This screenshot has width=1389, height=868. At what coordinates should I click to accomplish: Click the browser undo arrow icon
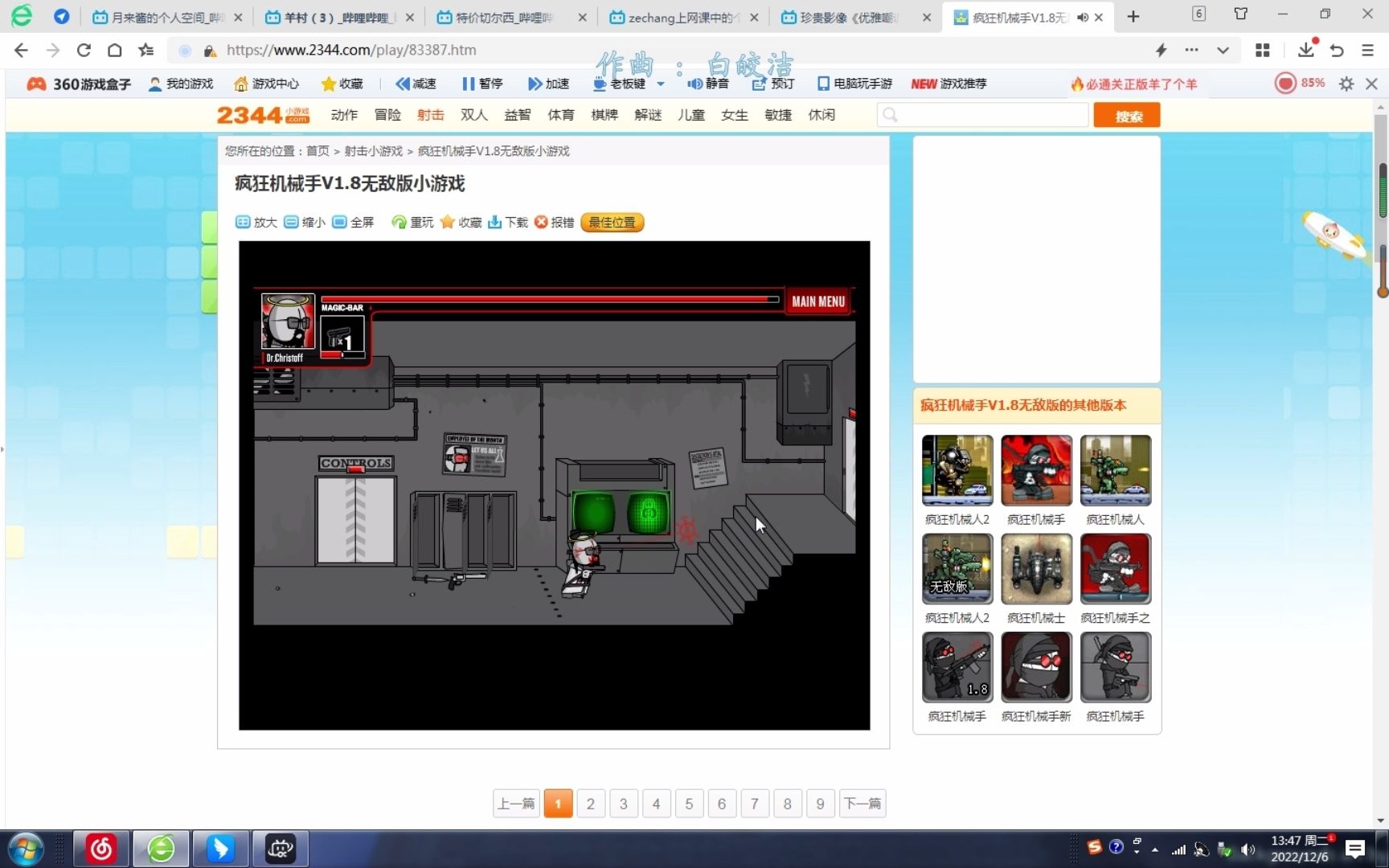tap(1337, 50)
